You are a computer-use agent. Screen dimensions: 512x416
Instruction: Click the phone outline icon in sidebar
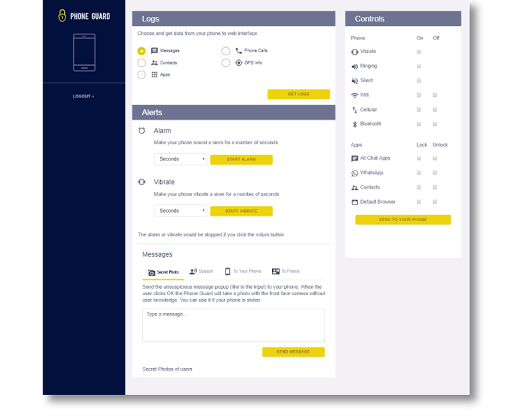coord(84,52)
